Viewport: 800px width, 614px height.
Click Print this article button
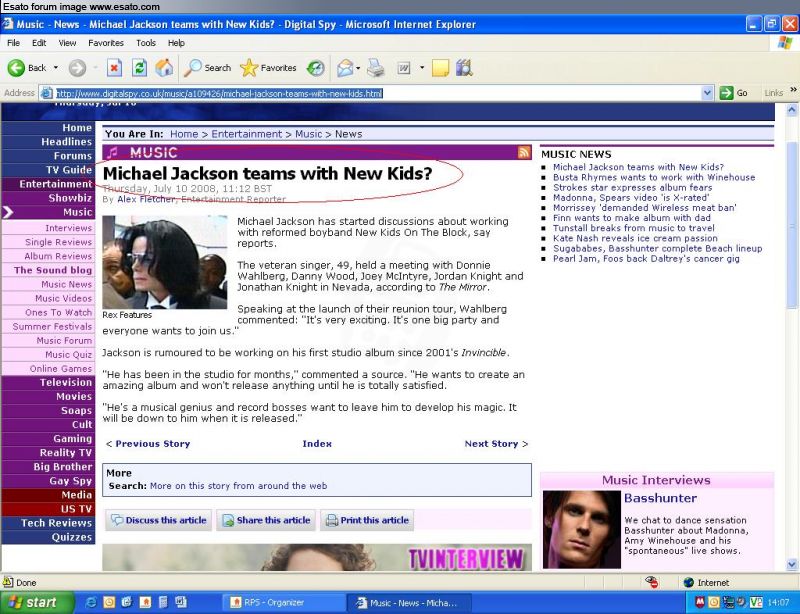(x=367, y=520)
